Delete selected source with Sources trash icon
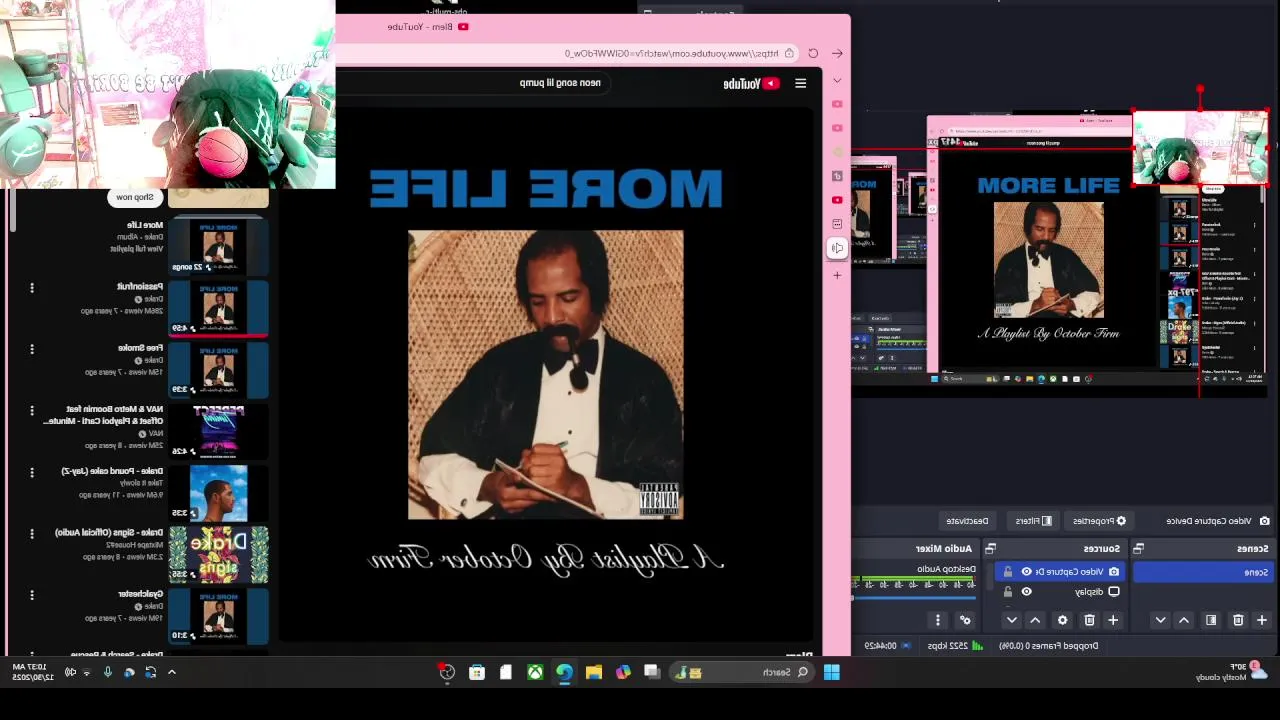The height and width of the screenshot is (720, 1280). (x=1089, y=620)
